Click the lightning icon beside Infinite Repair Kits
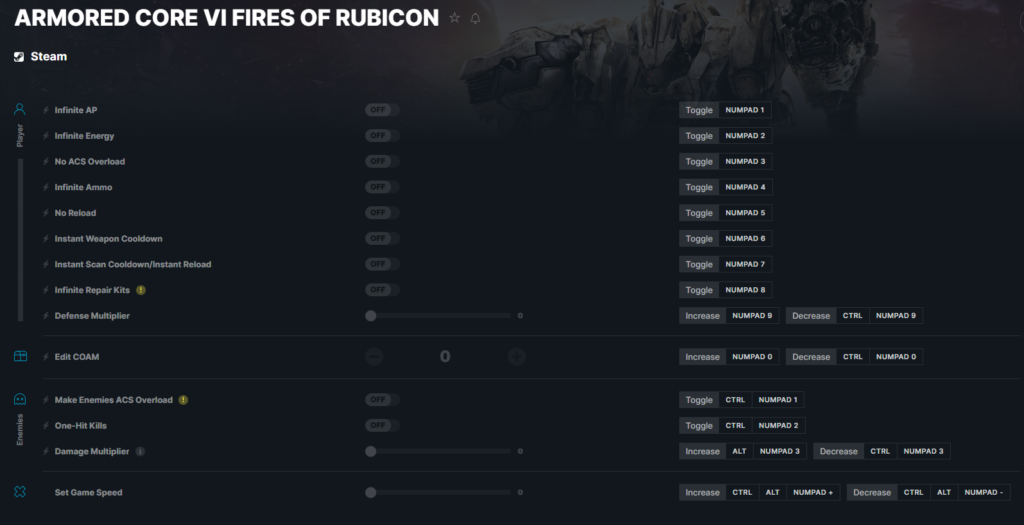 (x=46, y=290)
